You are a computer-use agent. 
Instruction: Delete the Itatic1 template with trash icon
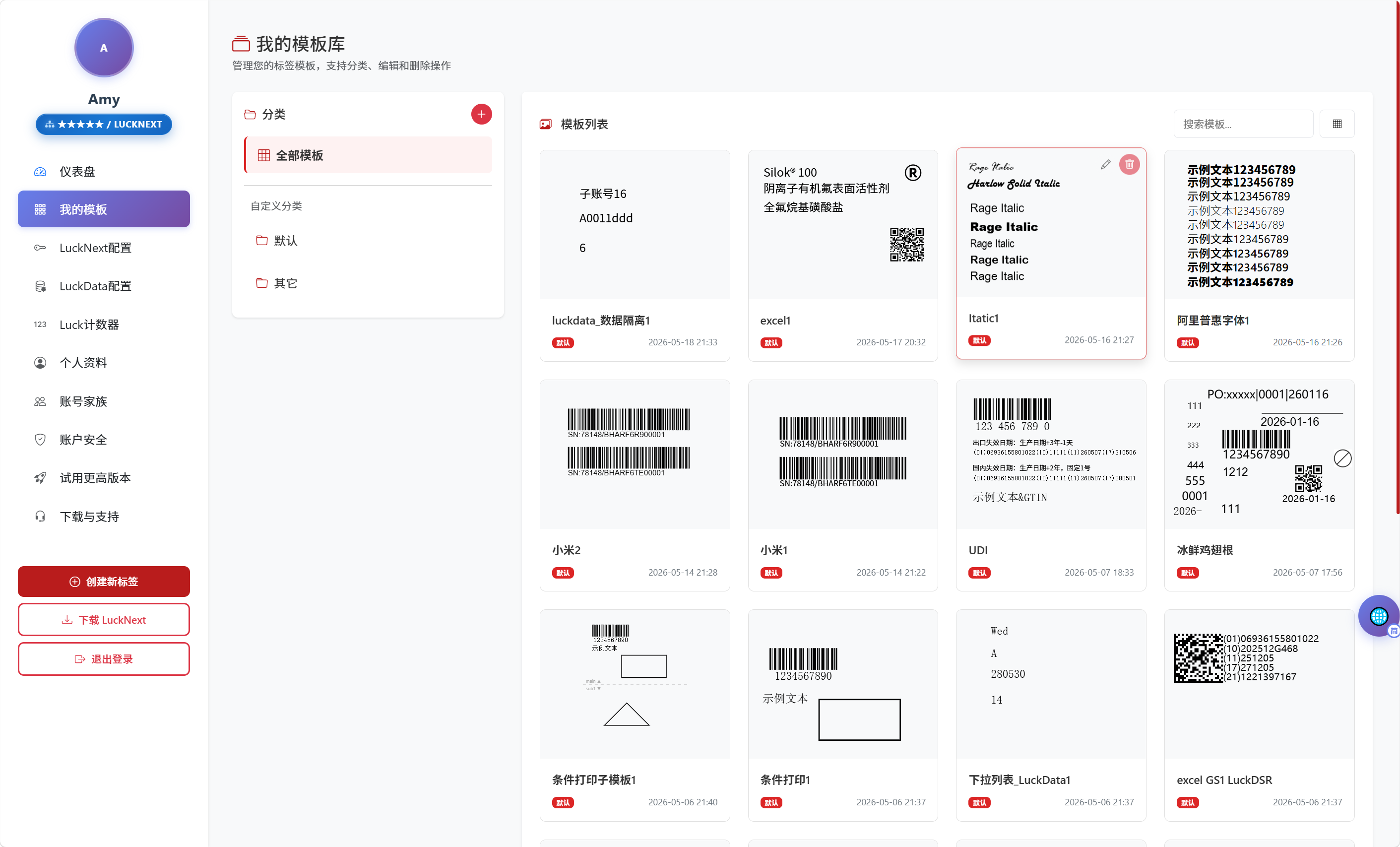pyautogui.click(x=1130, y=165)
